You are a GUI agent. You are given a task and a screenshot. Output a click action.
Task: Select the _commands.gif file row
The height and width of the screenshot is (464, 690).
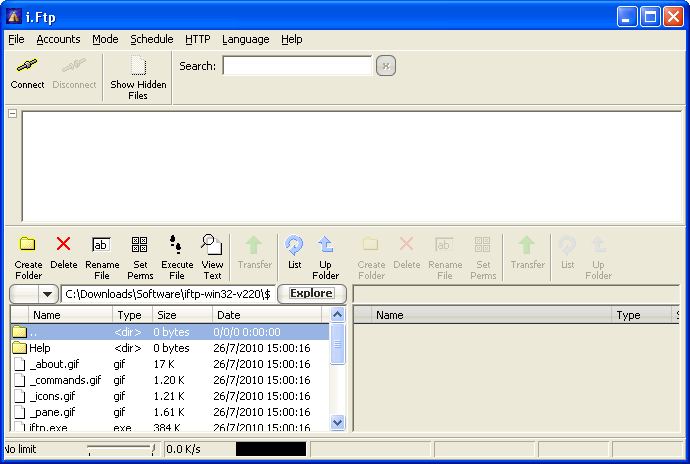tap(170, 380)
